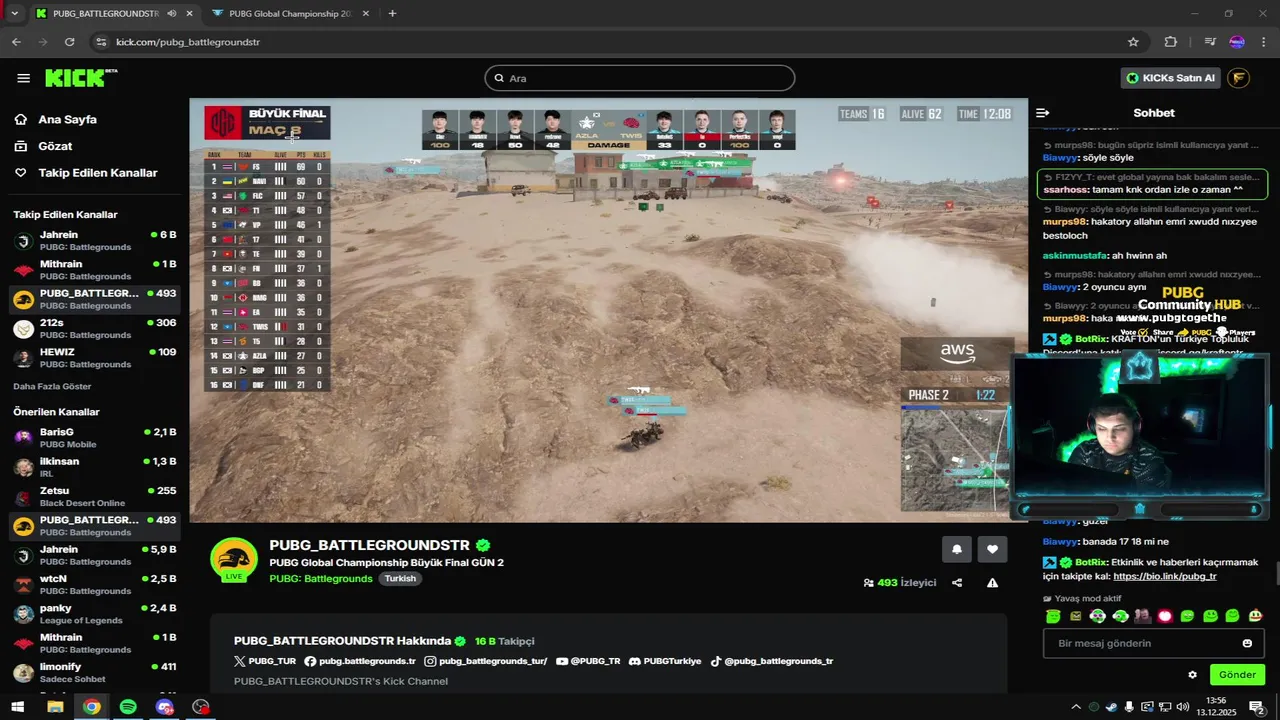The width and height of the screenshot is (1280, 720).
Task: Open the Discord link PUBGTurkiye
Action: (665, 661)
